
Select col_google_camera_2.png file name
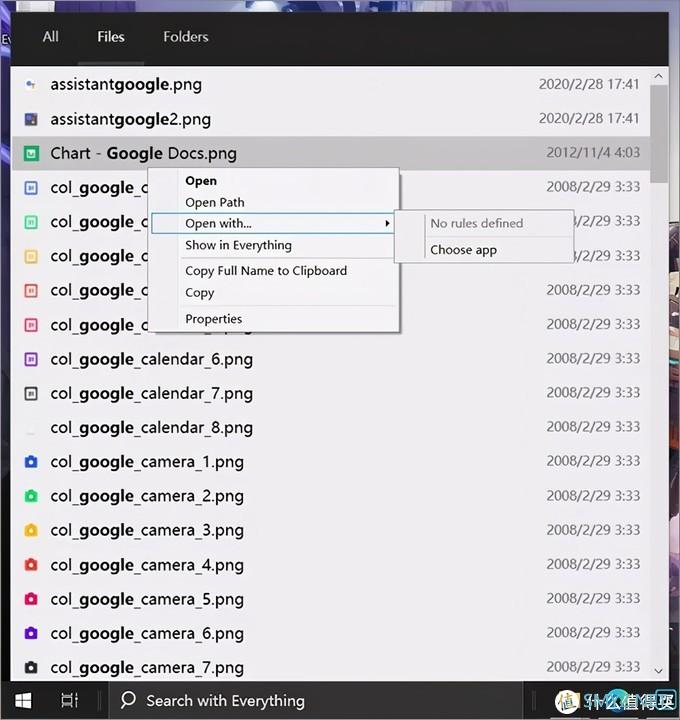pyautogui.click(x=147, y=496)
